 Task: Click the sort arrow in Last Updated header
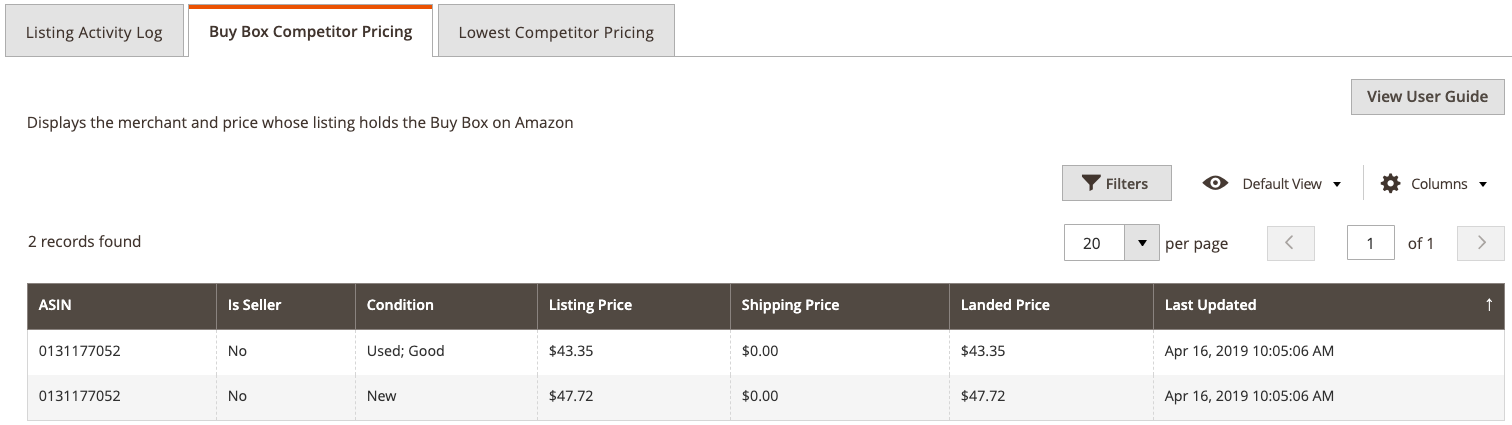tap(1489, 305)
